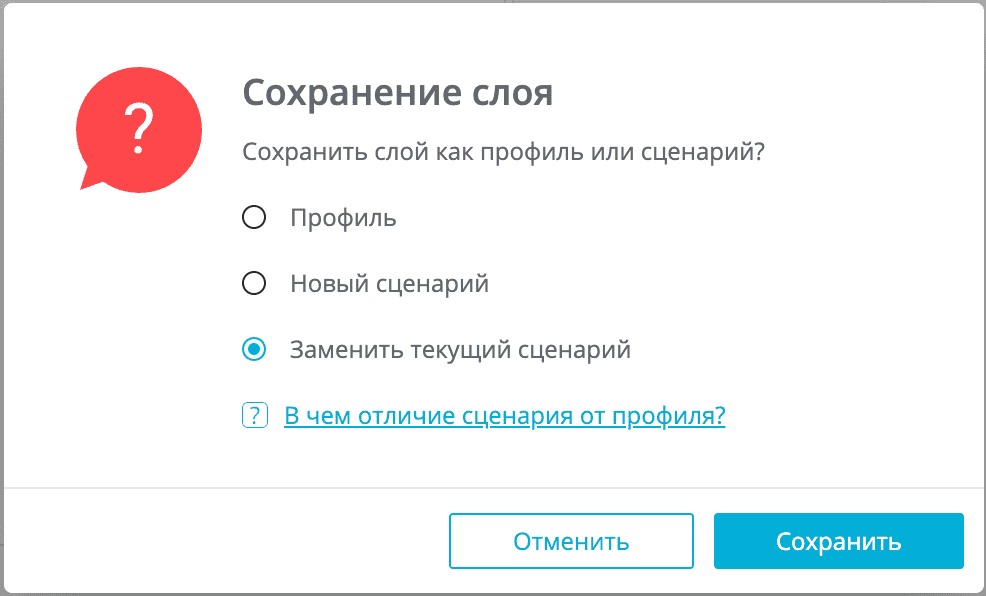Image resolution: width=986 pixels, height=596 pixels.
Task: Click the Сохранить слой как профиль или сценарий? text
Action: pos(504,152)
